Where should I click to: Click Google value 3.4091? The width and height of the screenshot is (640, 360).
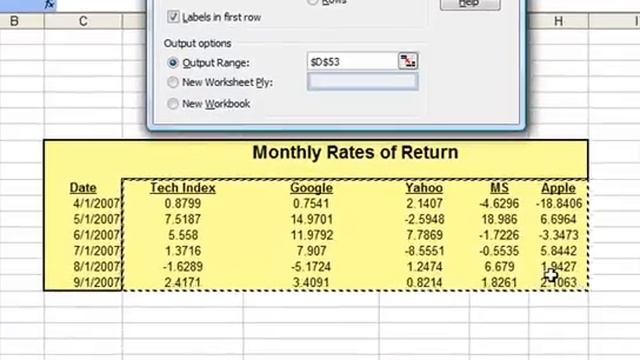(x=311, y=282)
